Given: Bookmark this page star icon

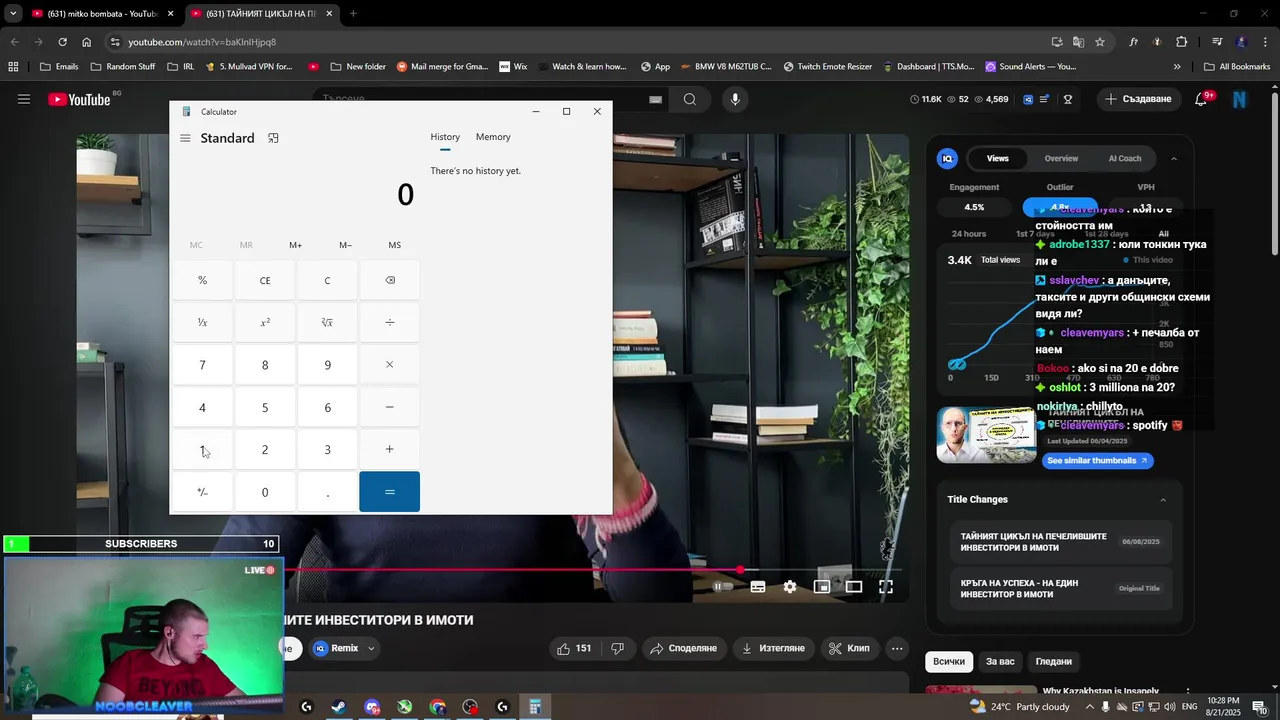Looking at the screenshot, I should pos(1100,42).
